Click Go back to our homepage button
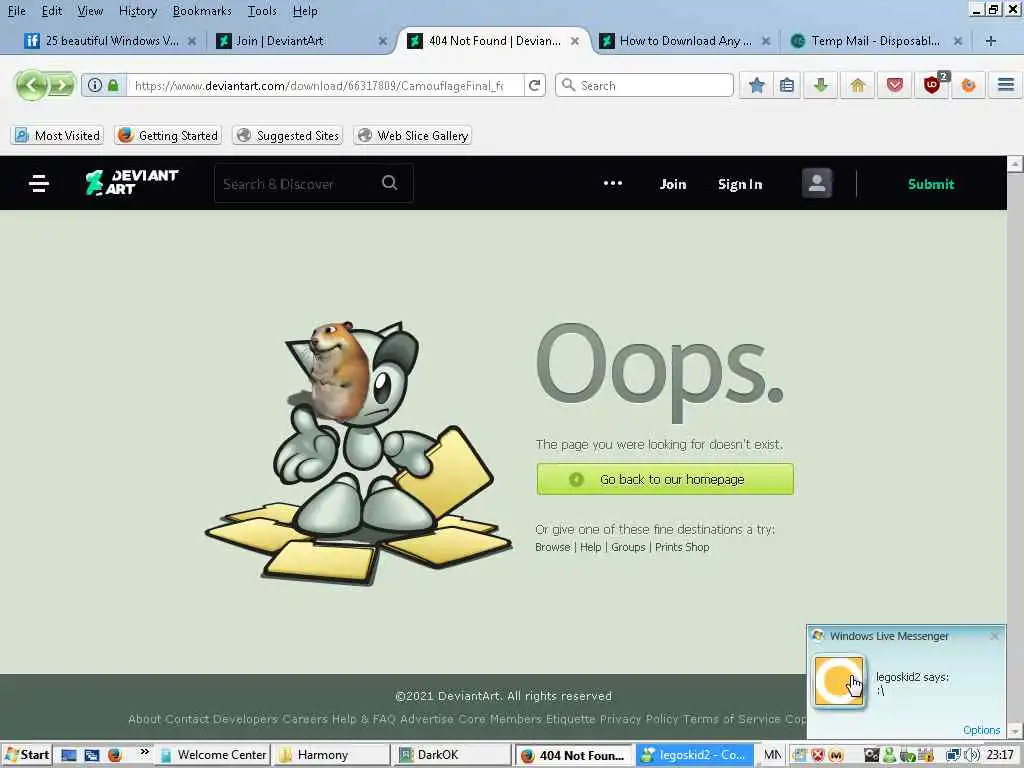This screenshot has height=768, width=1024. coord(665,479)
